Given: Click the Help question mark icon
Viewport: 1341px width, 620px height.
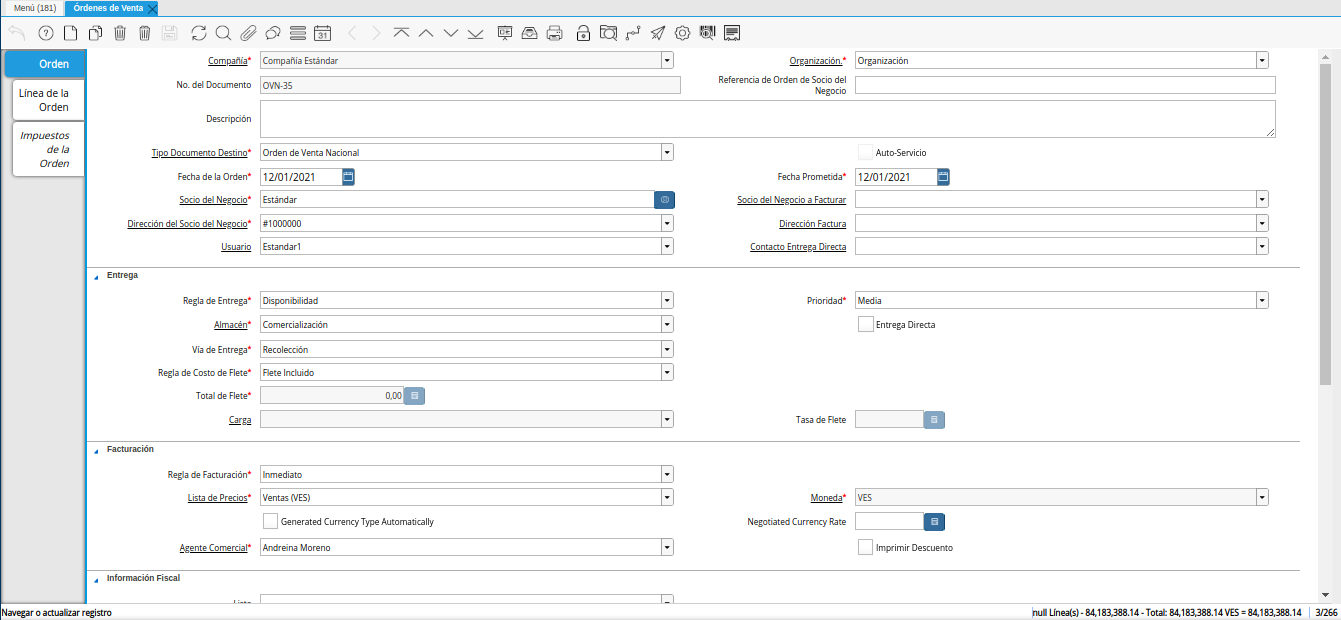Looking at the screenshot, I should pos(45,33).
